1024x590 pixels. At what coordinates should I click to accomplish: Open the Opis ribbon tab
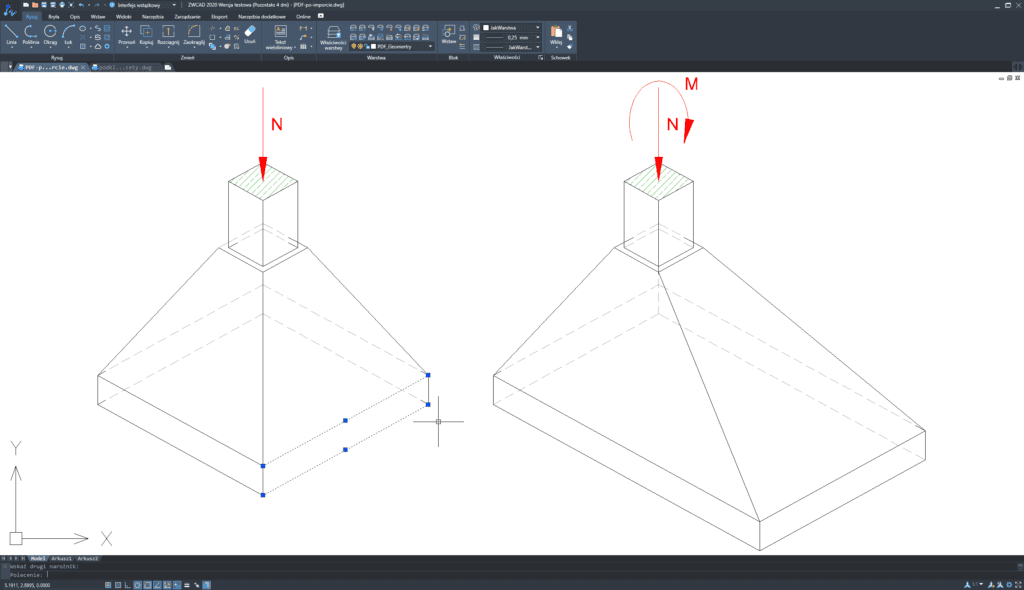pos(75,17)
